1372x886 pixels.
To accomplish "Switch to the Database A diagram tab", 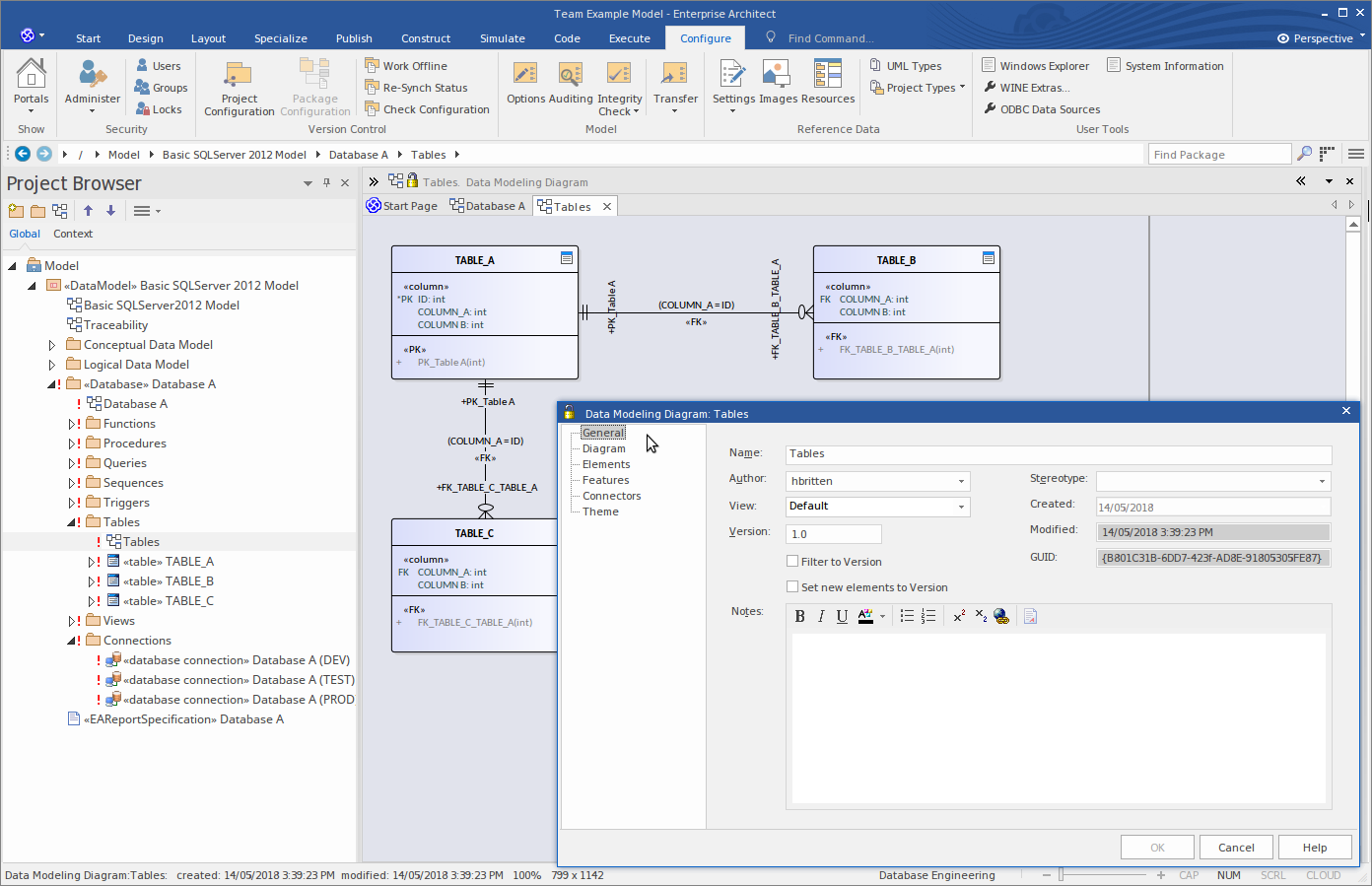I will [487, 206].
